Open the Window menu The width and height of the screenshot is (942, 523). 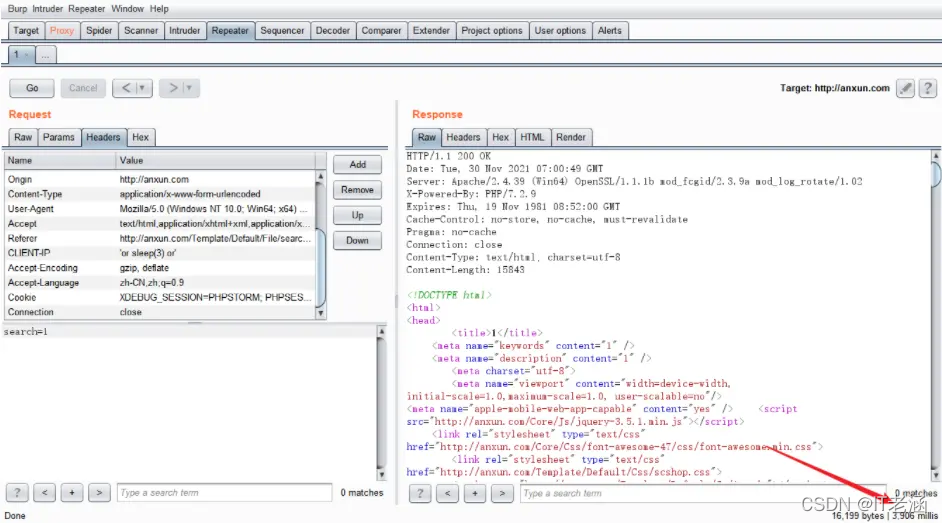click(127, 9)
